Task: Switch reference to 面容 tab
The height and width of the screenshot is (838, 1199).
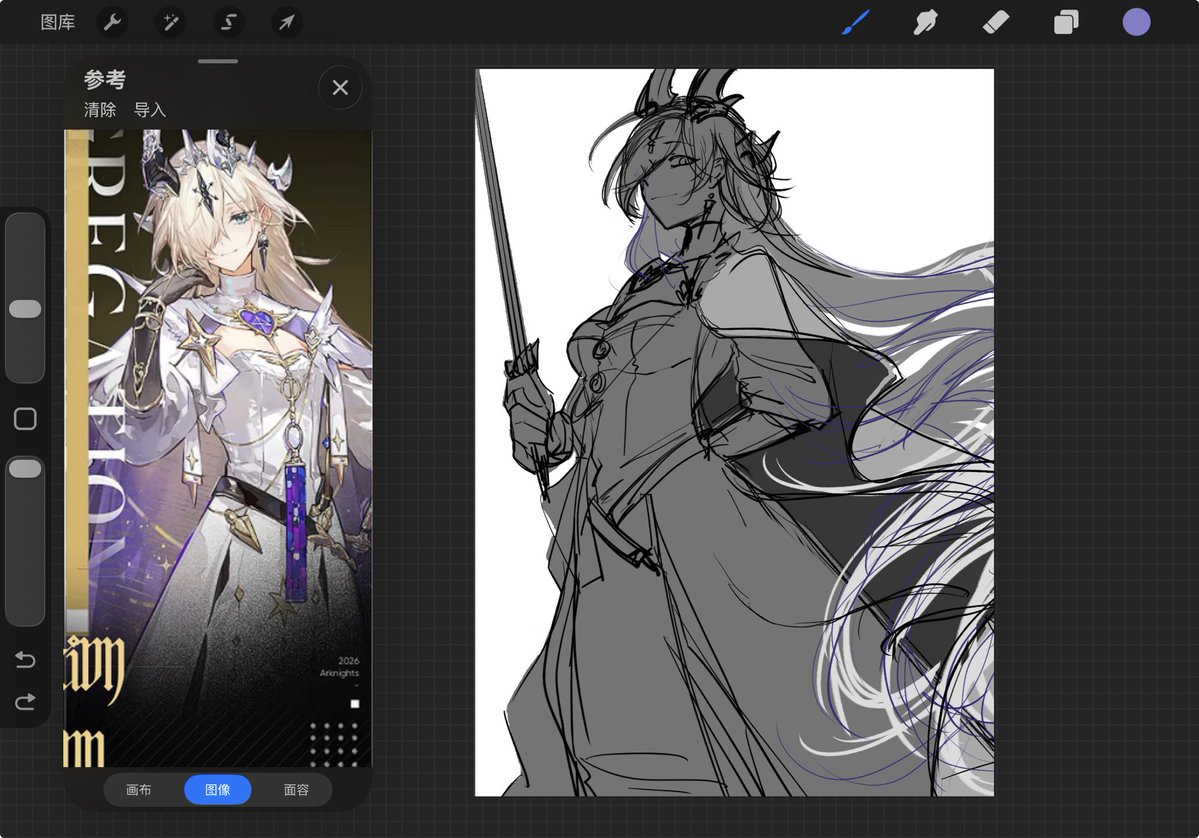Action: (x=297, y=790)
